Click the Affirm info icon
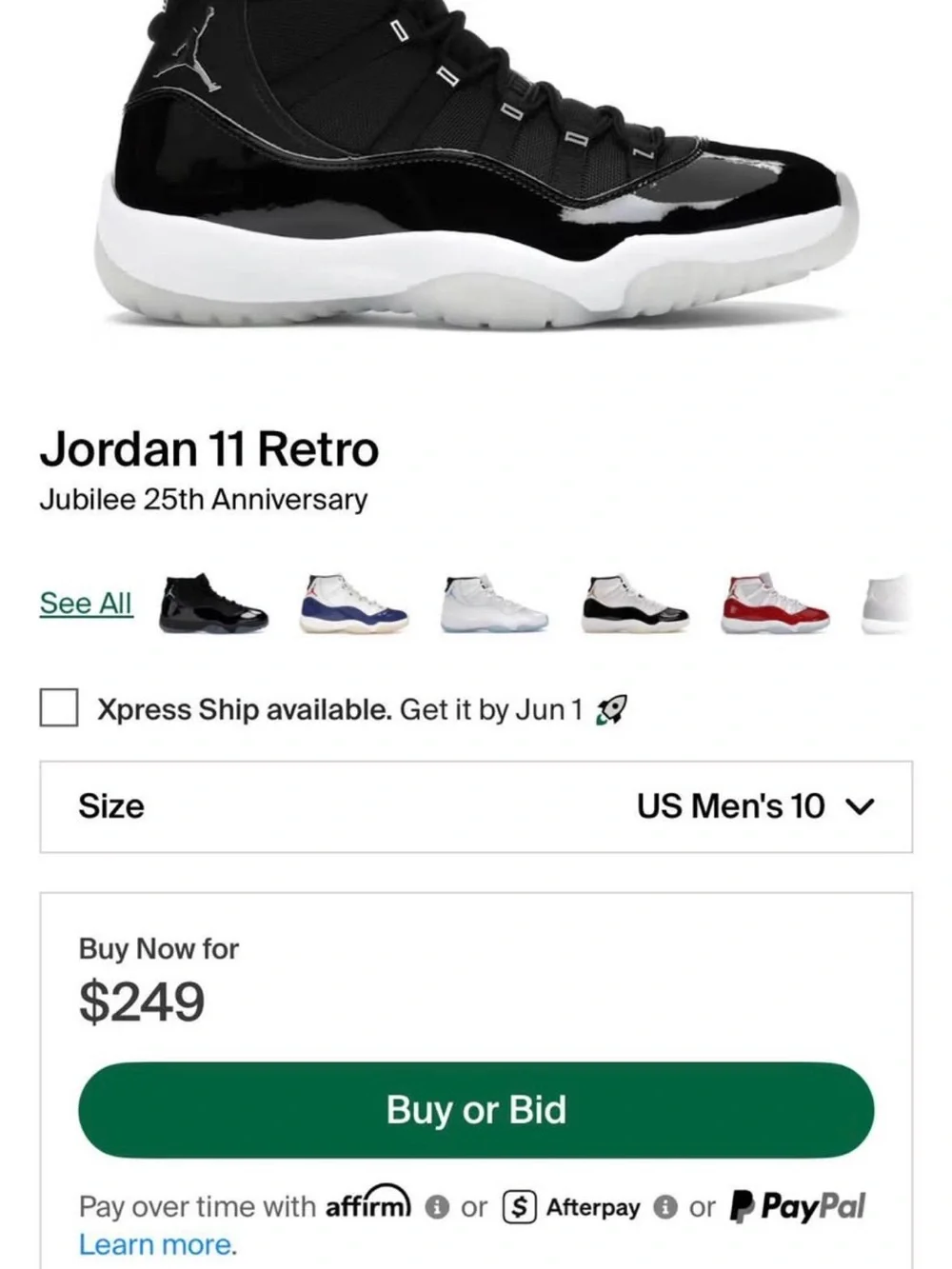952x1269 pixels. coord(437,1207)
